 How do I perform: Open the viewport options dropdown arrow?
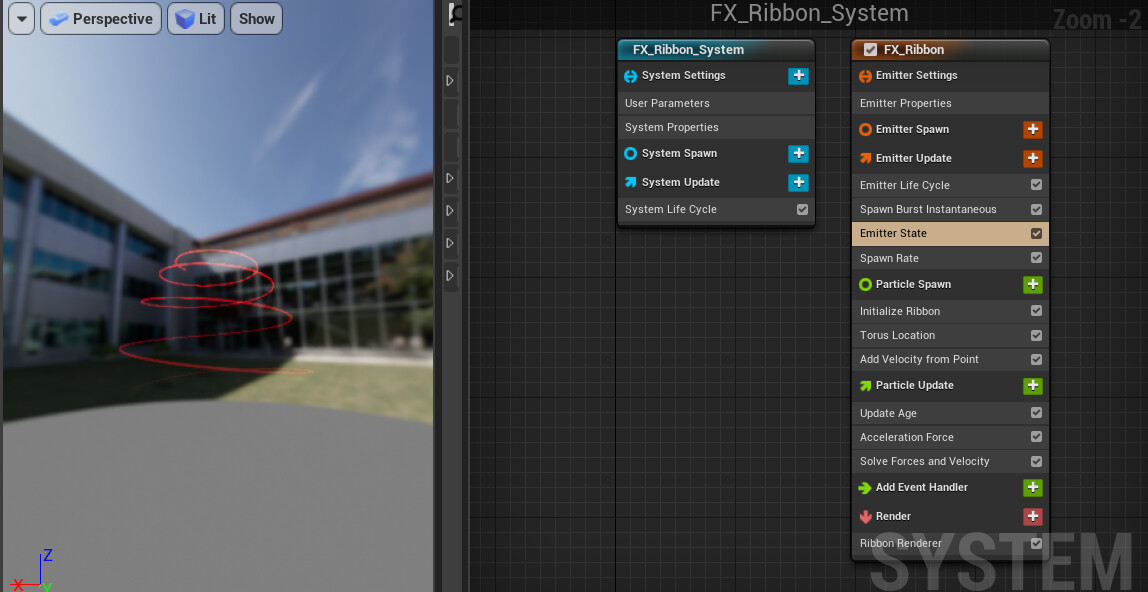tap(21, 19)
